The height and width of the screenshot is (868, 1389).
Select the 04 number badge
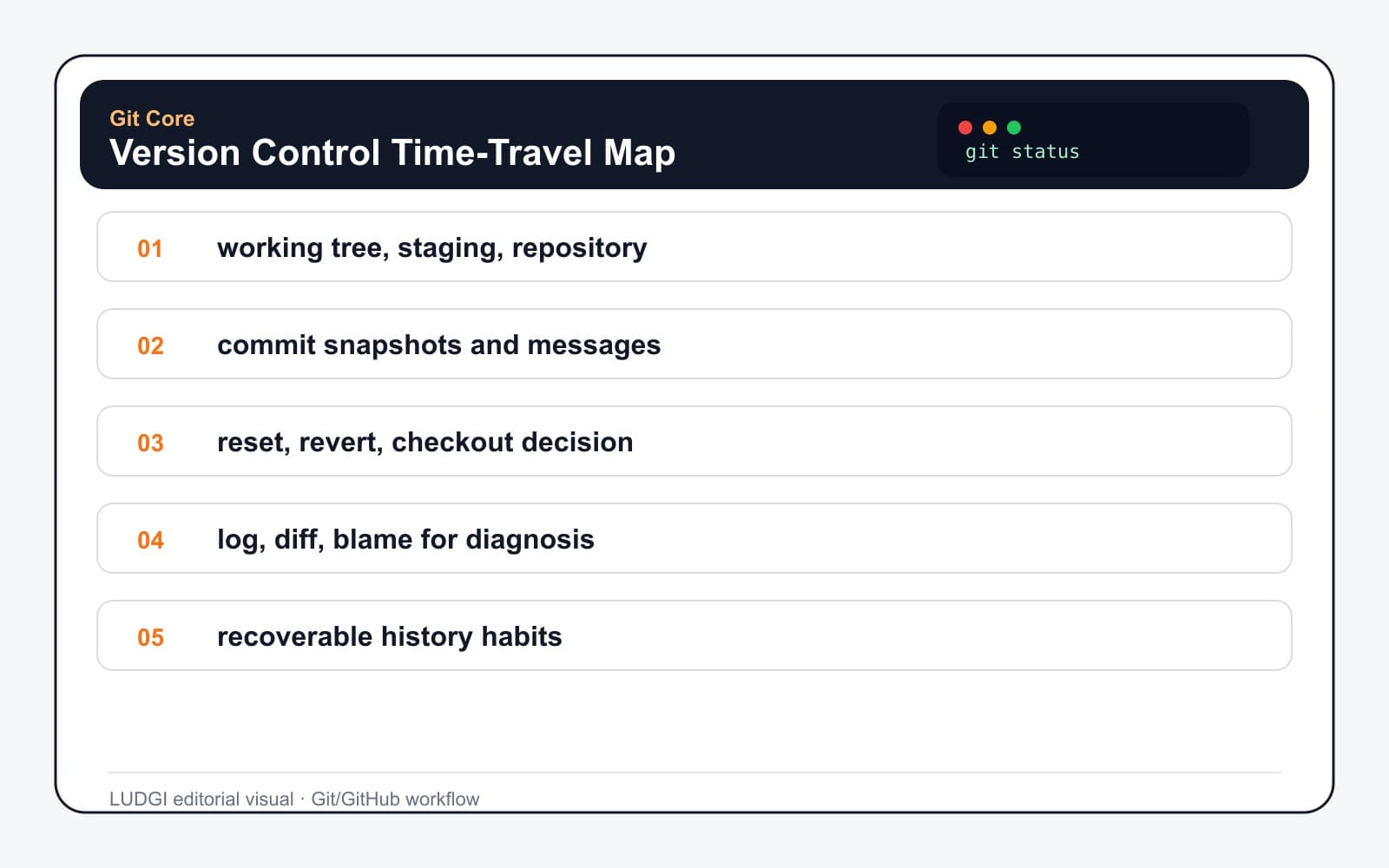coord(150,540)
